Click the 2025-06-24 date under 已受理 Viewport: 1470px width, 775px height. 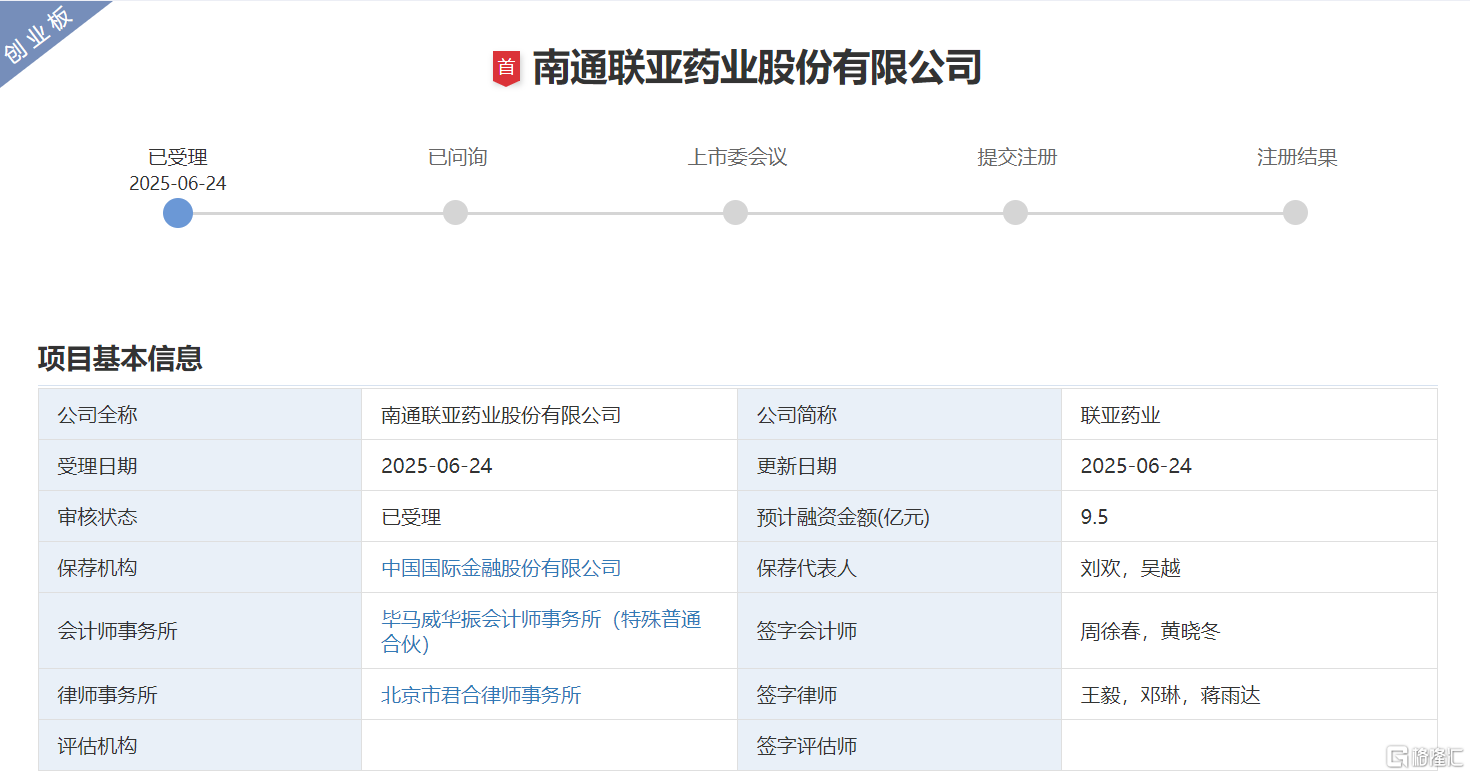(178, 184)
